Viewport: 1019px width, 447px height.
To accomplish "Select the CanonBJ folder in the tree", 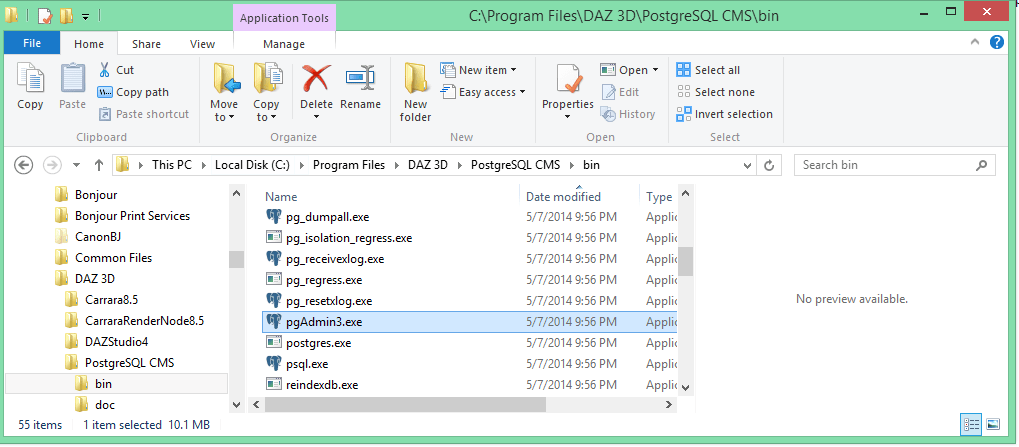I will (x=98, y=236).
